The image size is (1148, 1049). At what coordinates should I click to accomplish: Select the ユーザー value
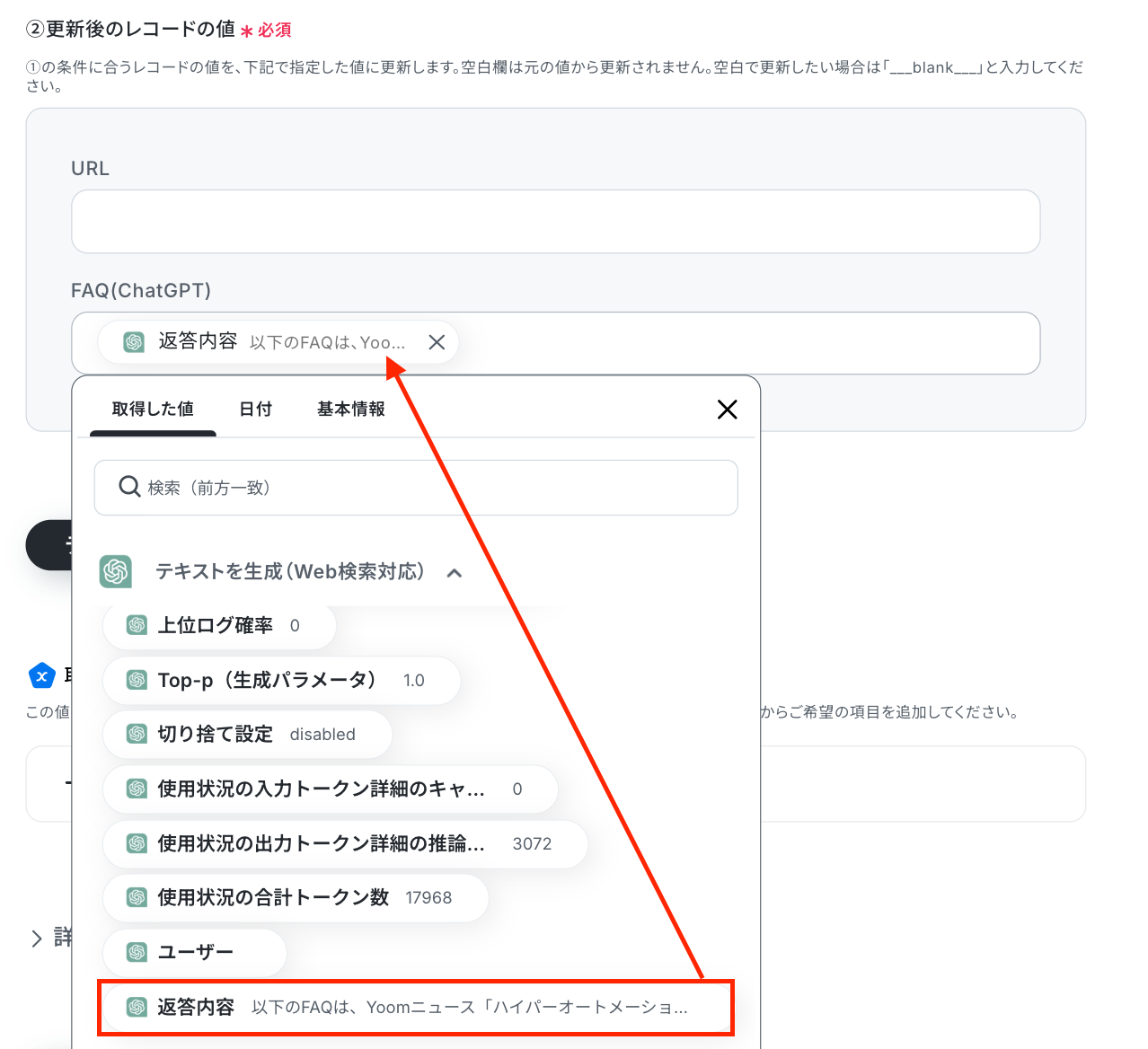click(x=194, y=953)
